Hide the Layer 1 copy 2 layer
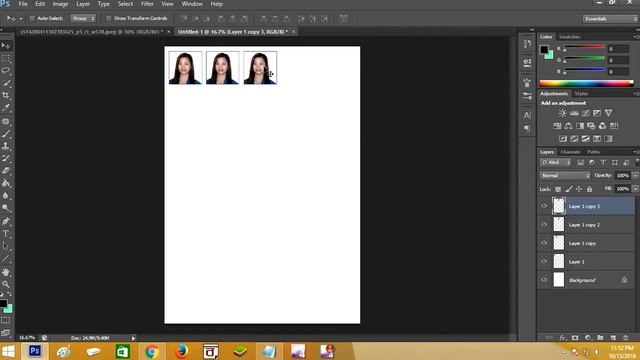Image resolution: width=640 pixels, height=360 pixels. [544, 224]
